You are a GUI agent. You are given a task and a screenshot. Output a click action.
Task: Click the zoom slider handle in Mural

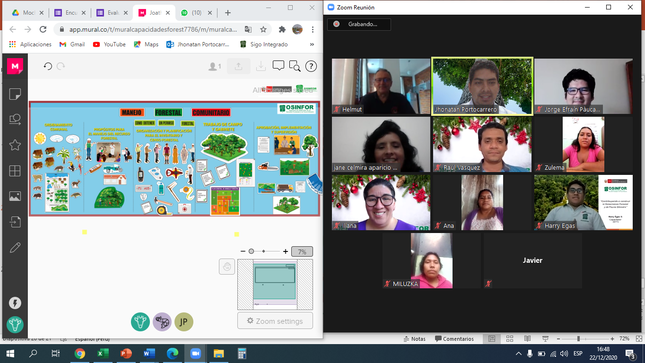coord(251,251)
